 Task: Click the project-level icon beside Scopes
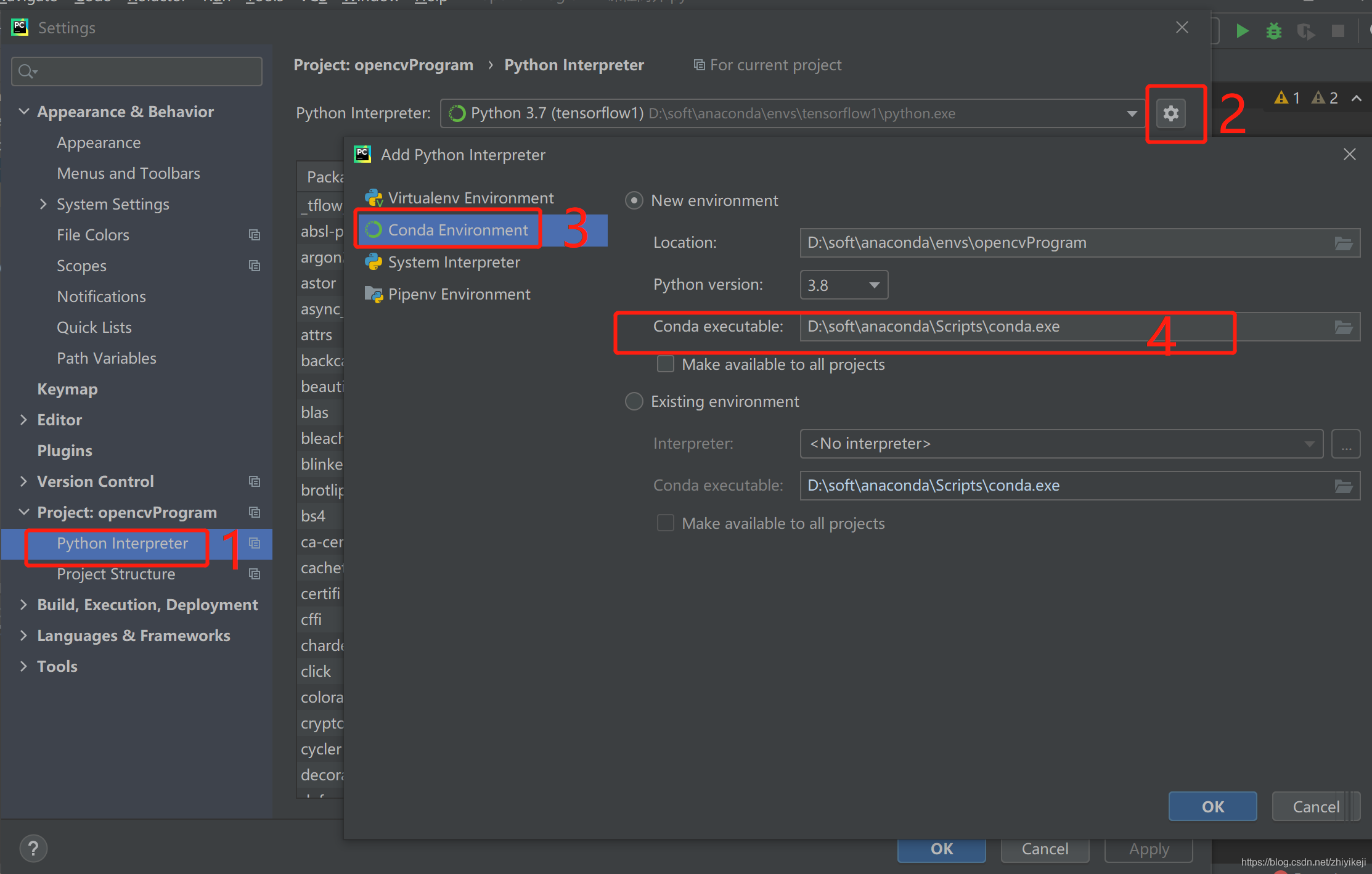255,266
